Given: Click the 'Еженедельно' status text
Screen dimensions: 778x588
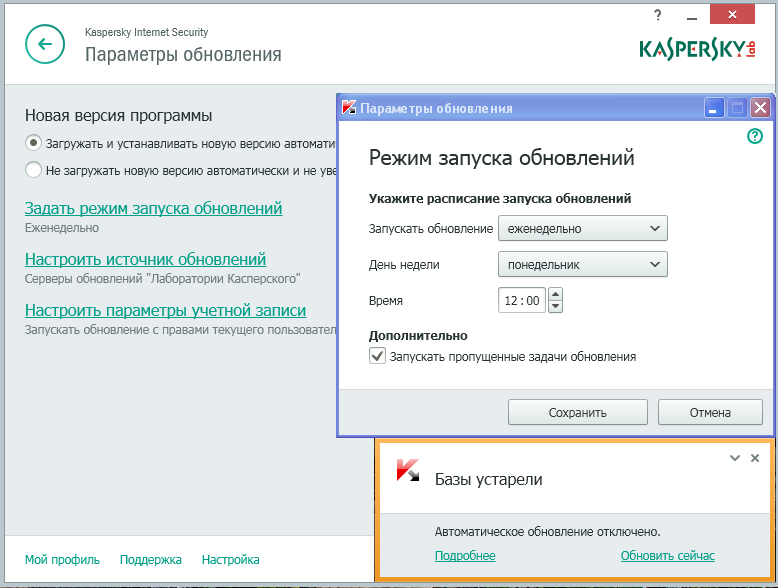Looking at the screenshot, I should point(62,228).
